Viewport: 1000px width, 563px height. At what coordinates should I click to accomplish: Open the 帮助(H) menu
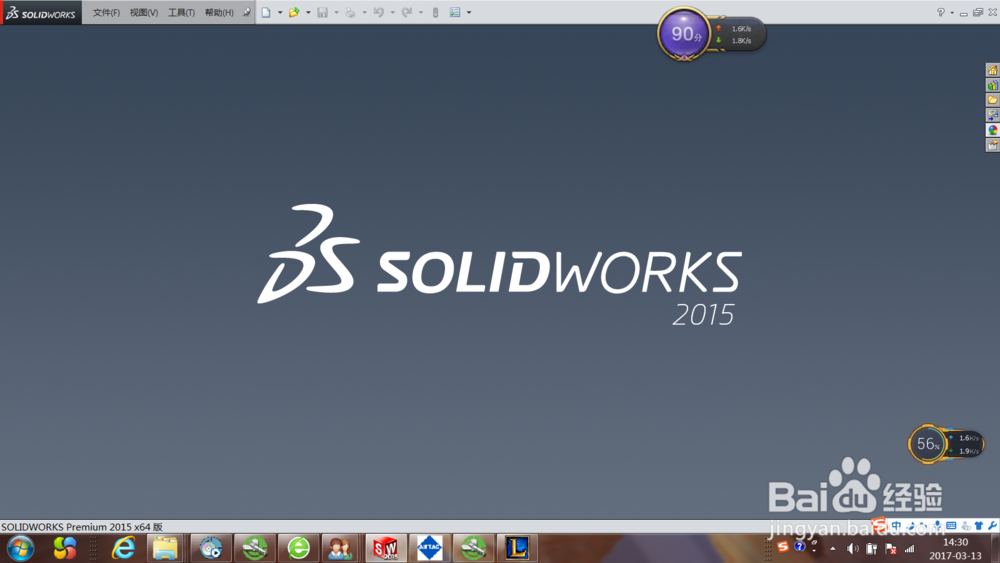(219, 13)
